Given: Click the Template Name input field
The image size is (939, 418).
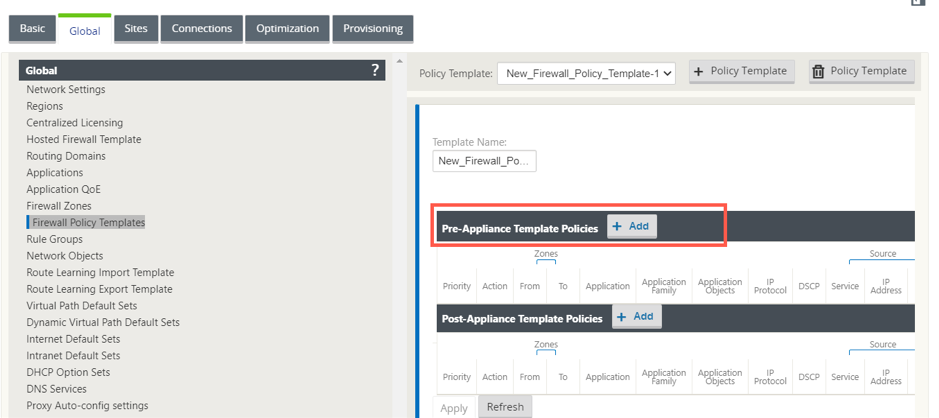Looking at the screenshot, I should (484, 161).
